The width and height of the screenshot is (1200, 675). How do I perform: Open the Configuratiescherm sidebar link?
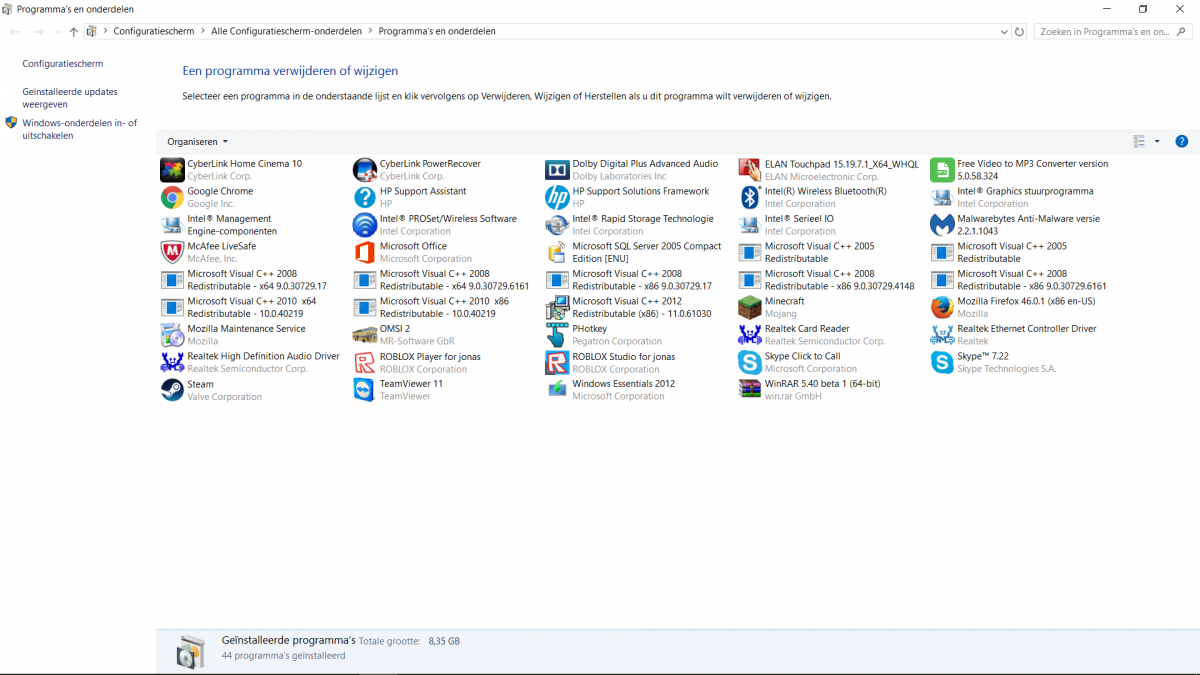pyautogui.click(x=63, y=63)
